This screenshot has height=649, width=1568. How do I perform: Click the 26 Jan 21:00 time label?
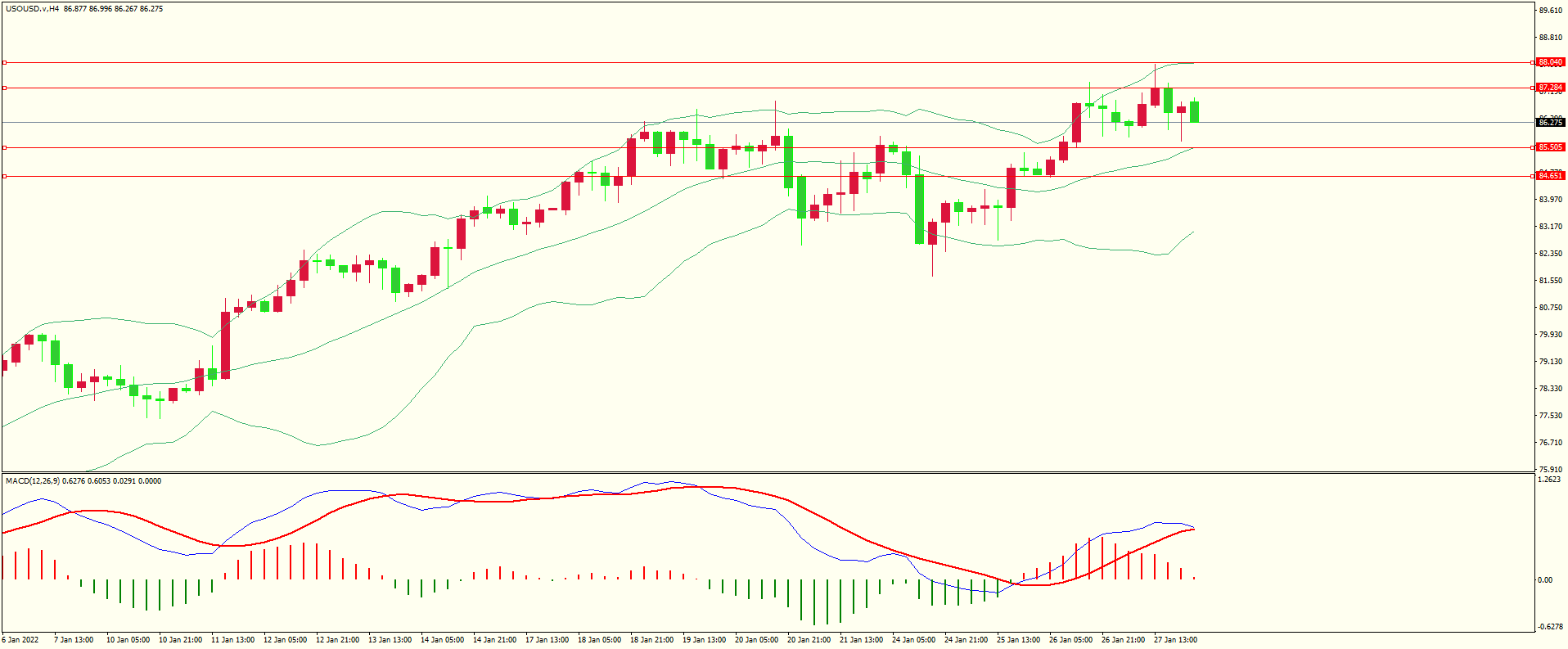(1123, 640)
